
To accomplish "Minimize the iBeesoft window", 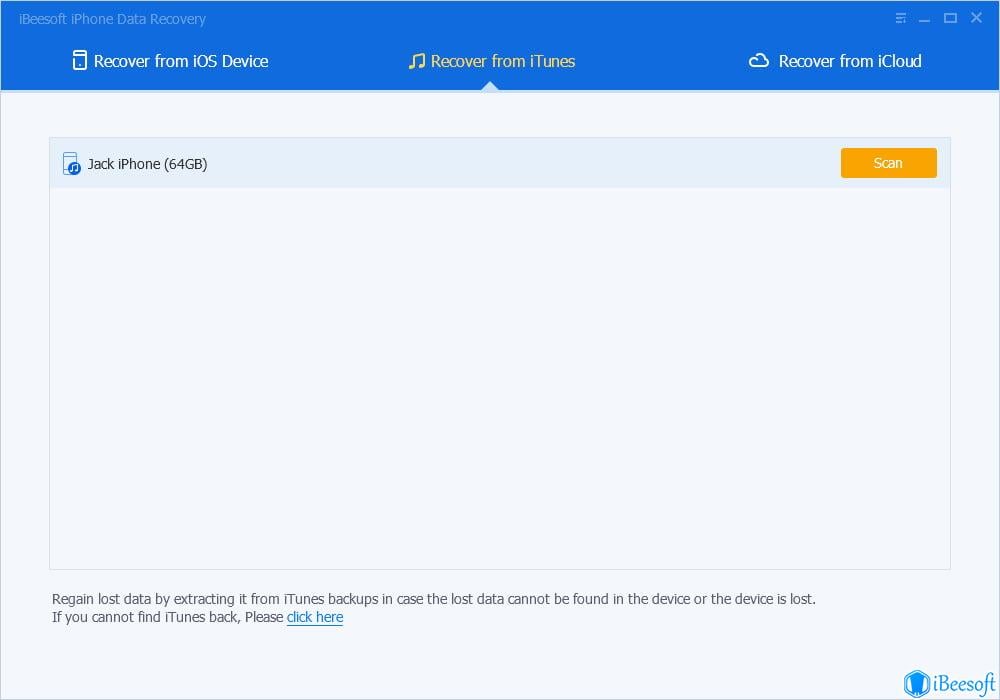I will pos(924,19).
